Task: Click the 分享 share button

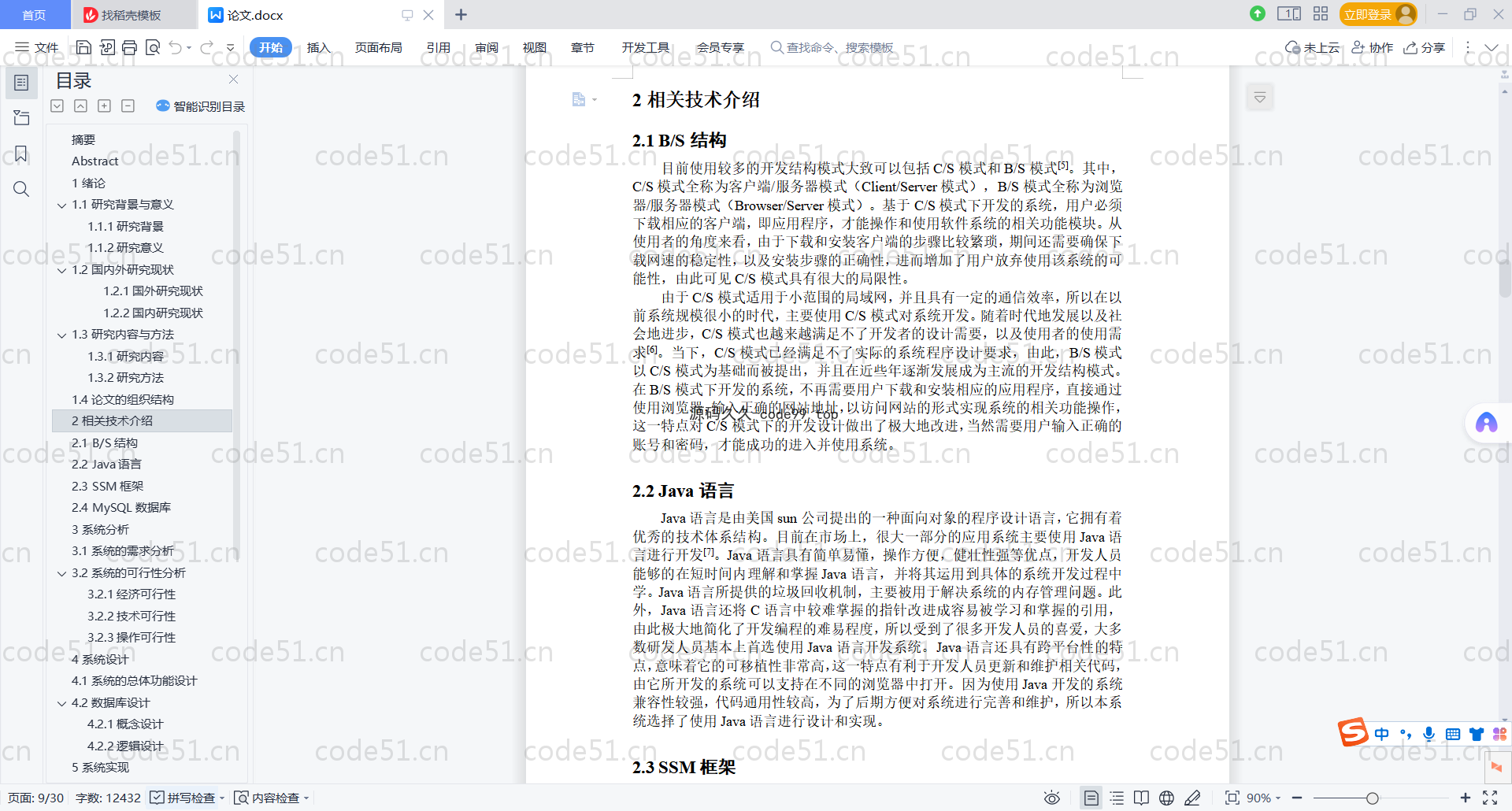Action: 1425,47
